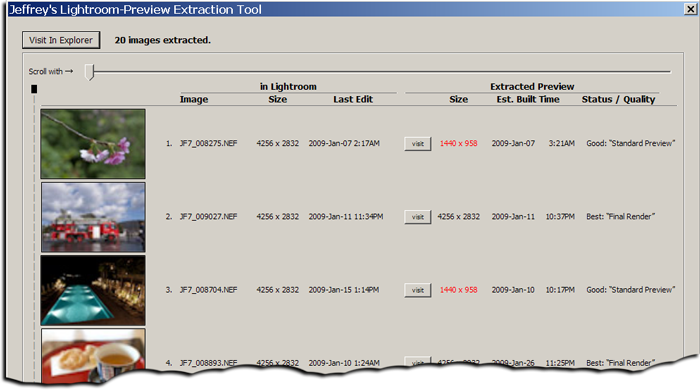The image size is (700, 390).
Task: Select the JF7_009027.NEF filename
Action: click(x=208, y=216)
